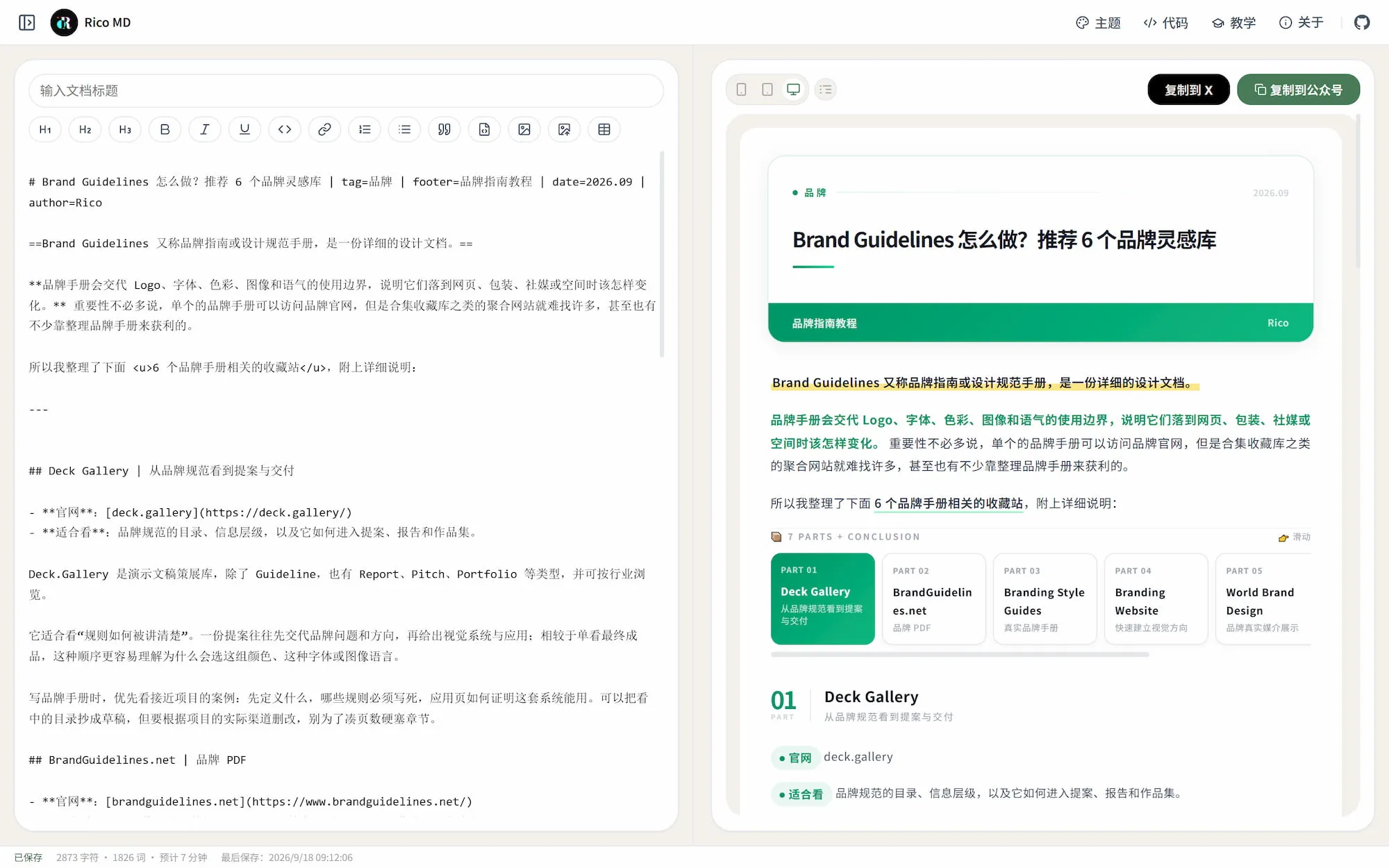Open the 主题 theme menu
This screenshot has height=868, width=1389.
pos(1098,23)
